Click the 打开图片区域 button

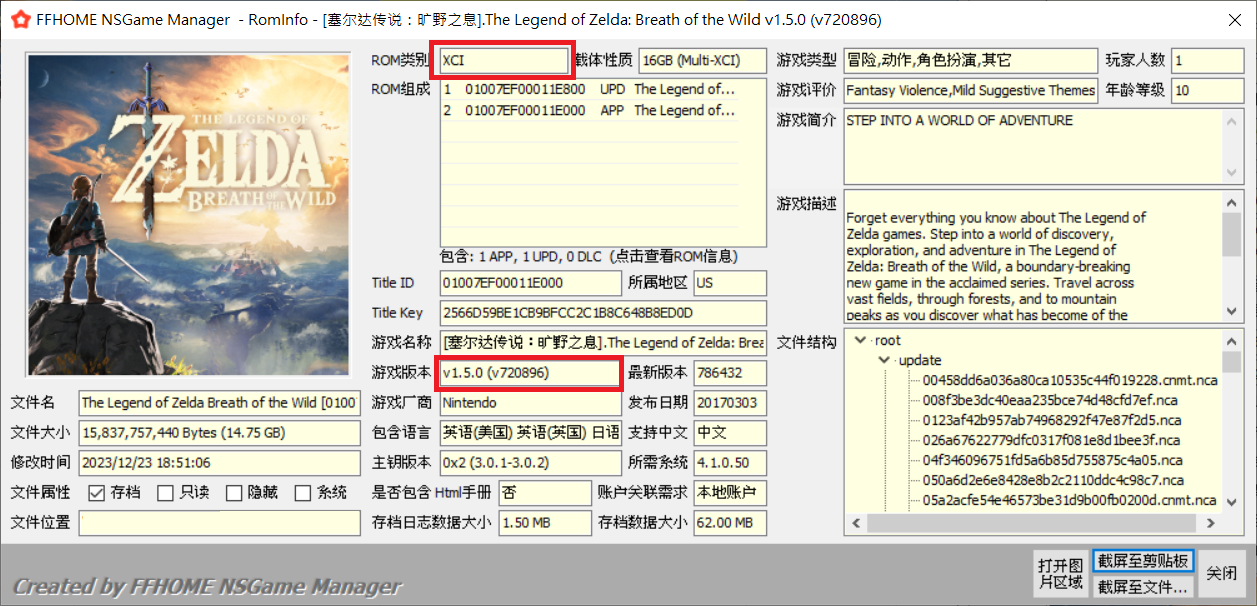(x=1061, y=573)
